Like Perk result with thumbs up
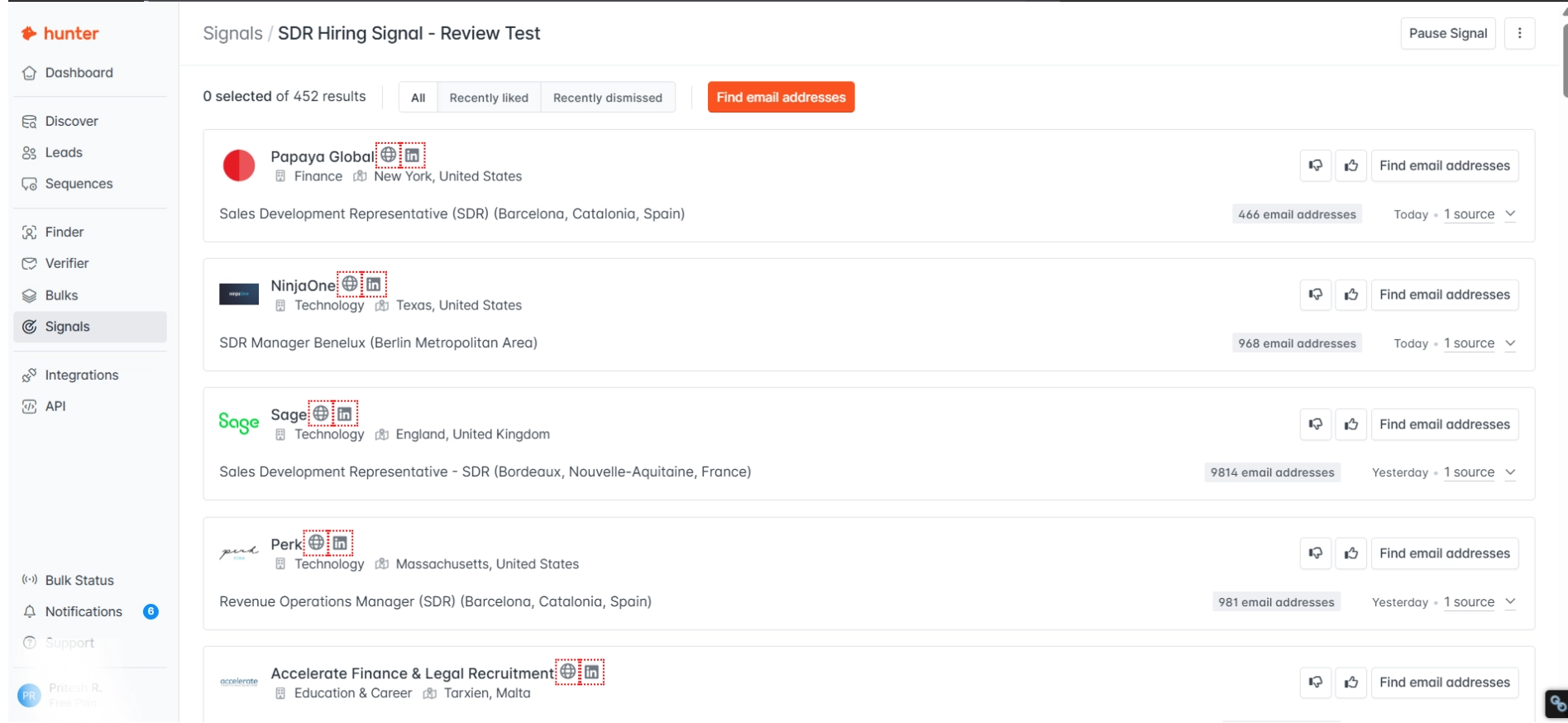 1351,553
